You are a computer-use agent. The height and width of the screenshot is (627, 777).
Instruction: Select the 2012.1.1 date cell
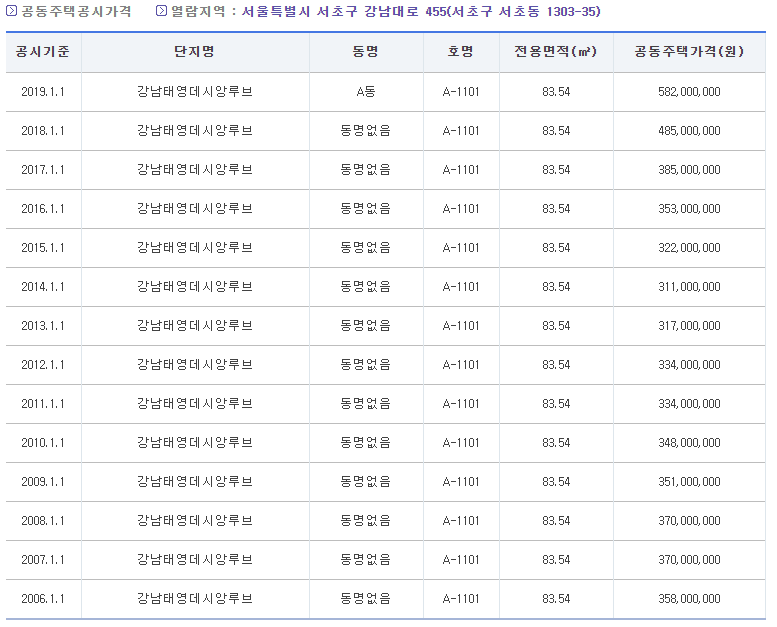[x=43, y=365]
